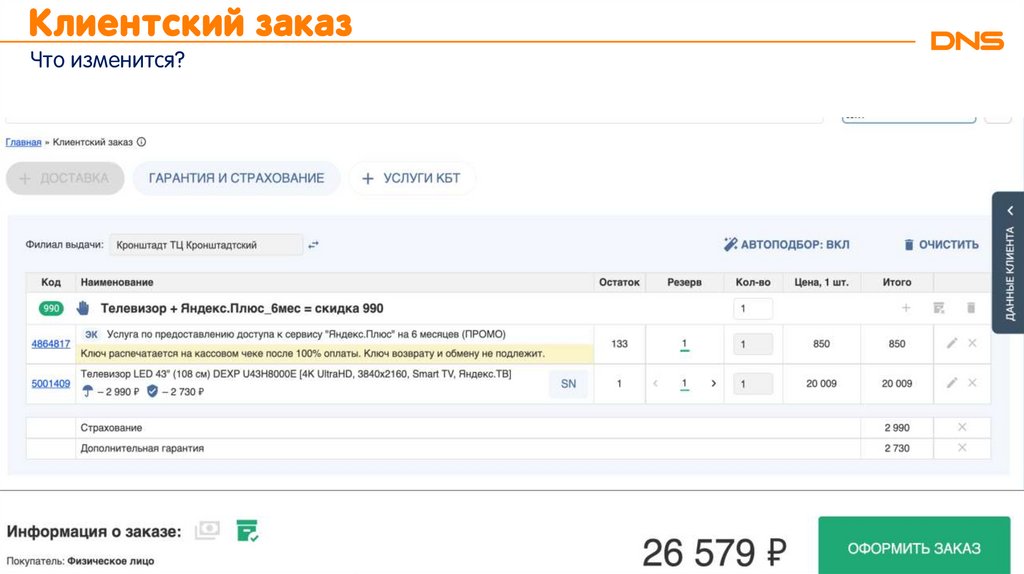Toggle АВТОПОДБОР: ВКЛ
The height and width of the screenshot is (574, 1024).
(786, 244)
